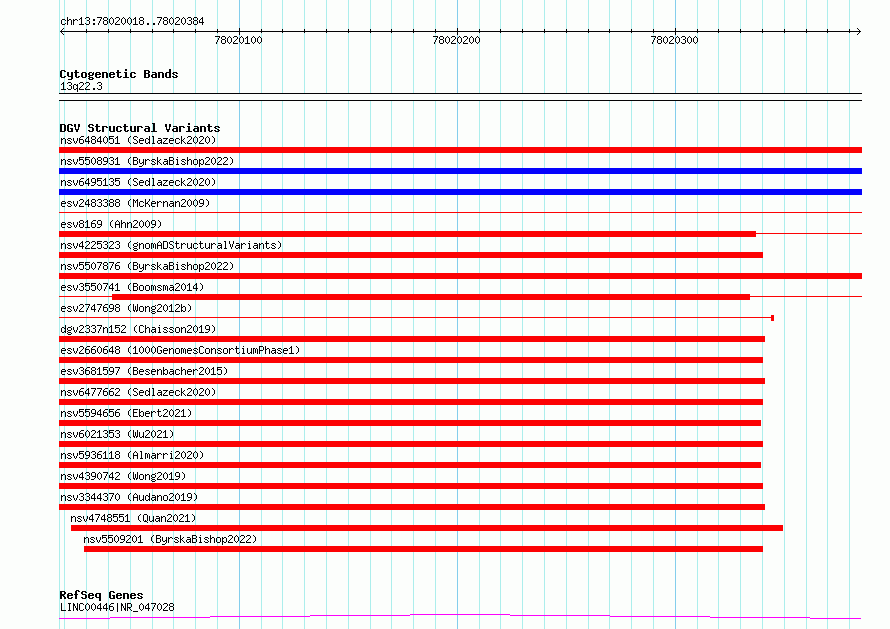This screenshot has height=629, width=890.
Task: Click the red bar for dgv2337n152
Action: (x=412, y=339)
